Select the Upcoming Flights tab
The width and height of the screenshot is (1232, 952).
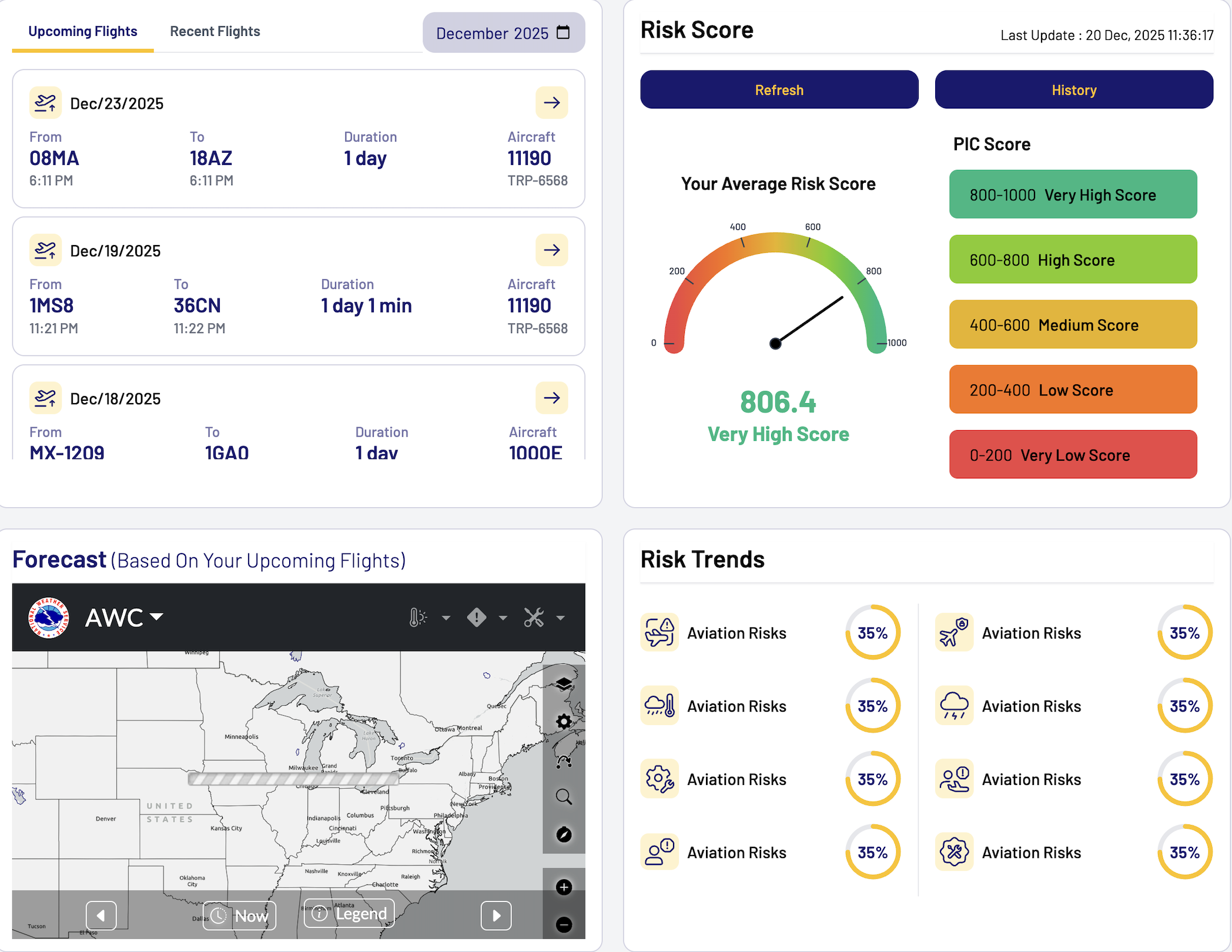[83, 31]
